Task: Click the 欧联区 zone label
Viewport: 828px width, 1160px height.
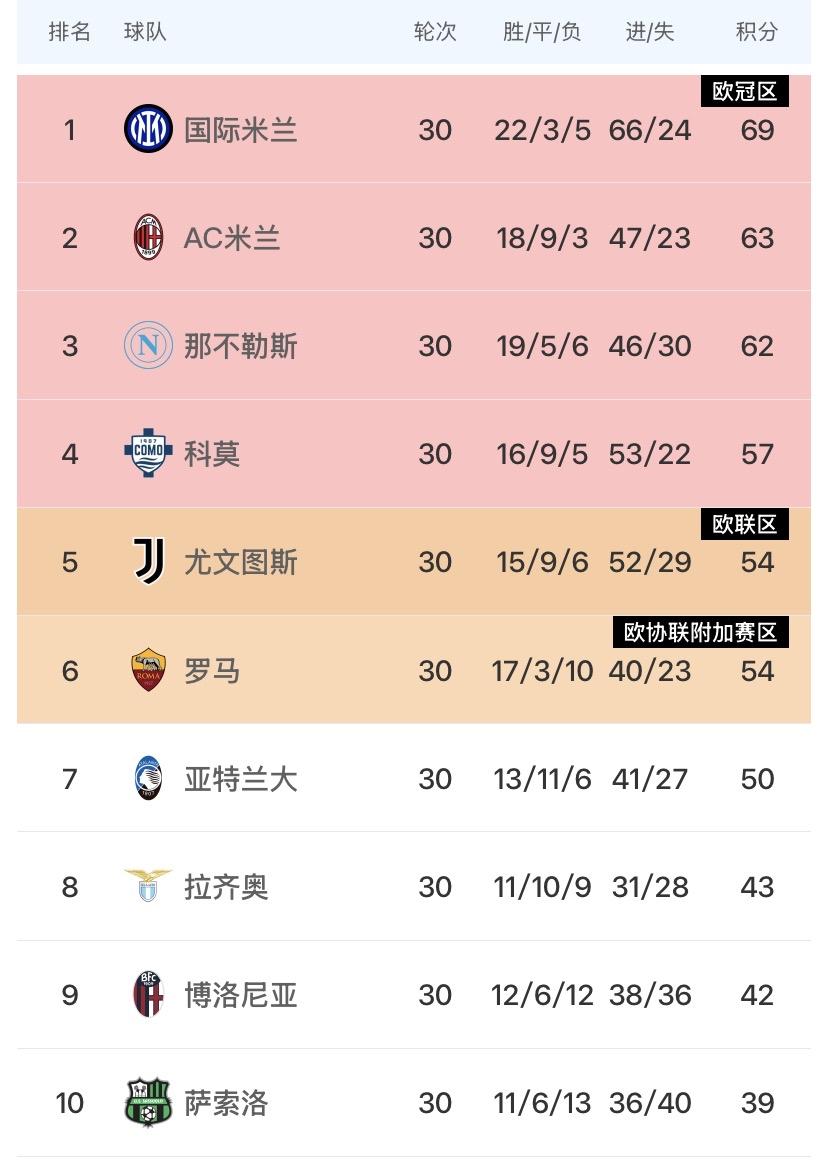Action: [x=744, y=524]
